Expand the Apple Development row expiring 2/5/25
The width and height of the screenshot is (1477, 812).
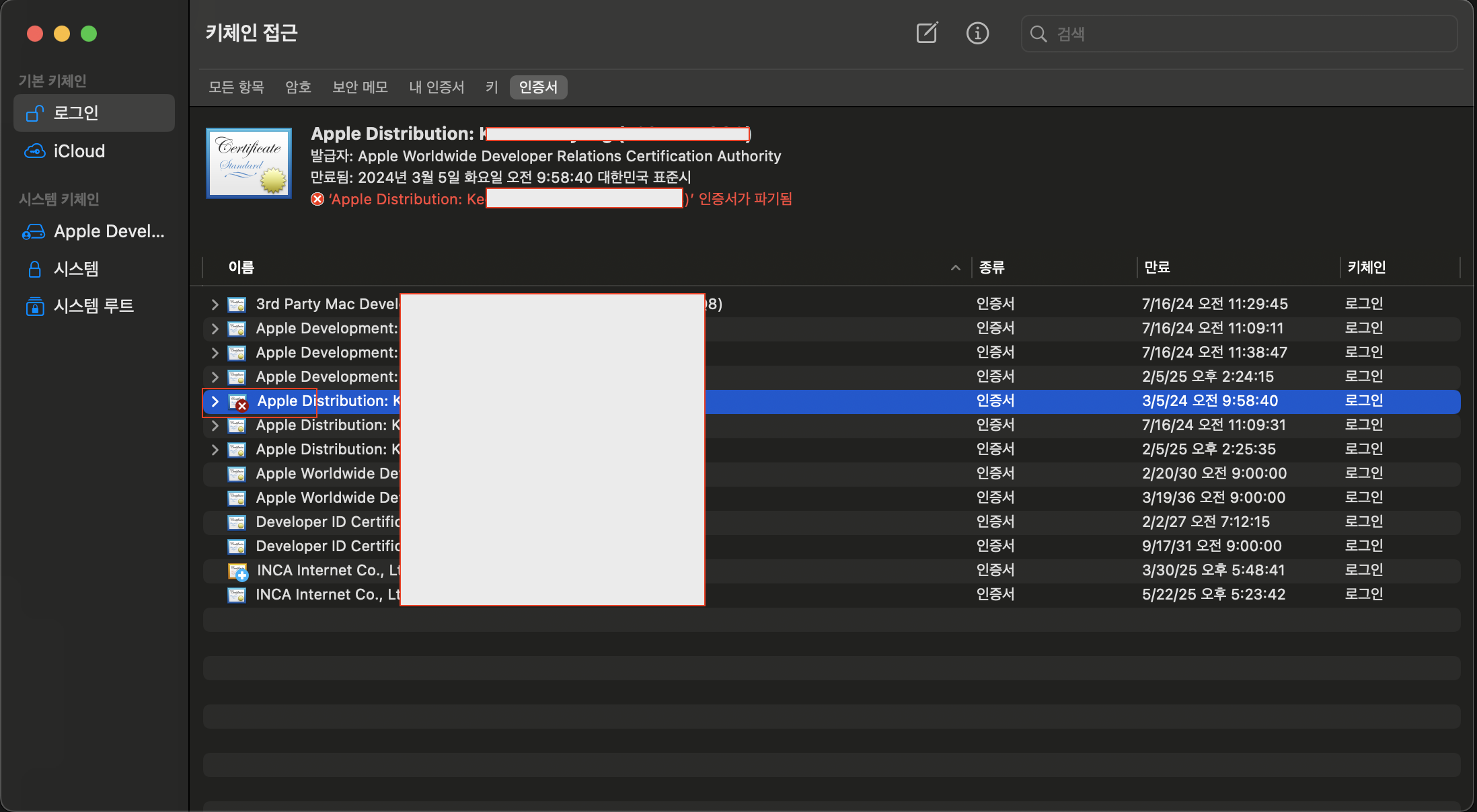tap(215, 377)
